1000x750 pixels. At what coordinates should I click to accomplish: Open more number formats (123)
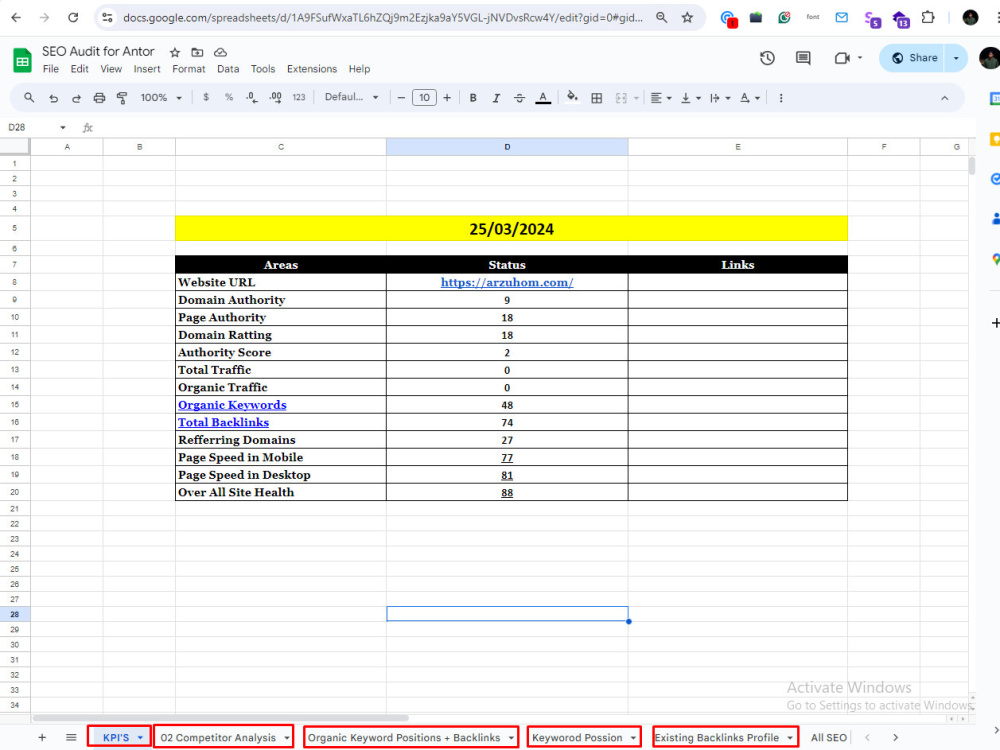coord(298,98)
